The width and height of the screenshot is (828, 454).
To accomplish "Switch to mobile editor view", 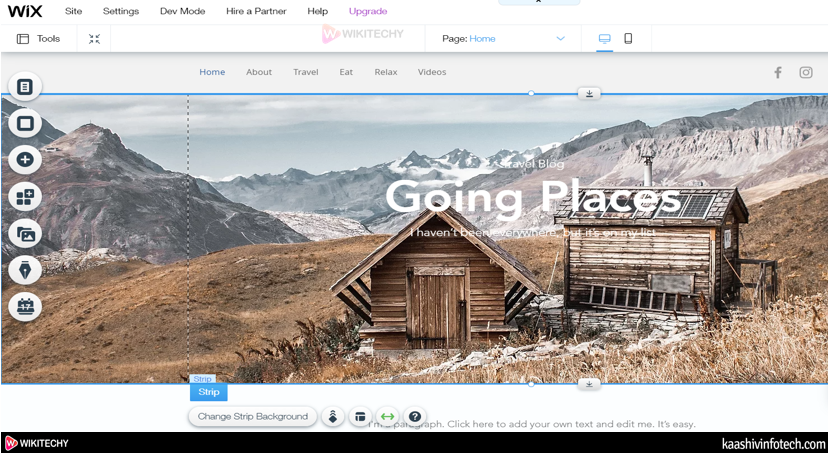I will tap(628, 39).
